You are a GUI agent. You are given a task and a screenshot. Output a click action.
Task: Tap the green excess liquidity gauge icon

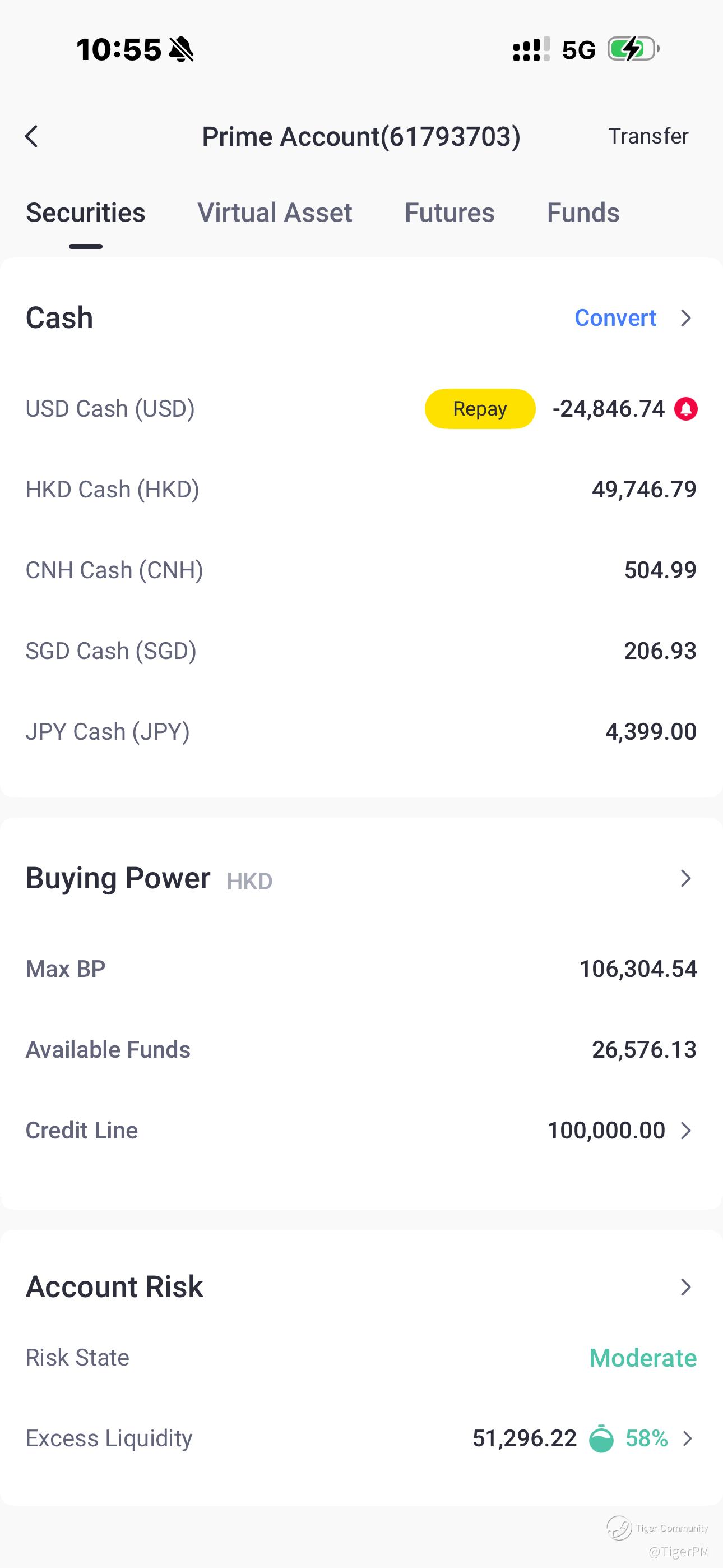(601, 1439)
